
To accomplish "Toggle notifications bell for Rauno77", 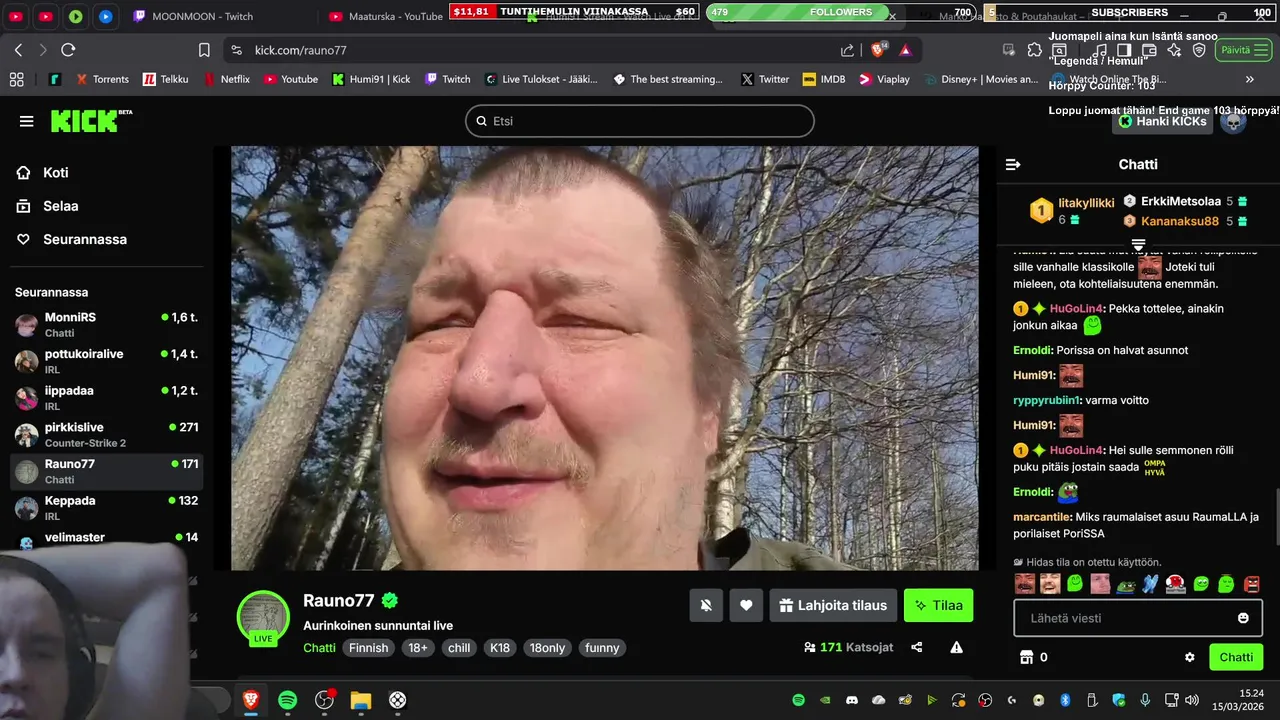I will click(x=706, y=605).
